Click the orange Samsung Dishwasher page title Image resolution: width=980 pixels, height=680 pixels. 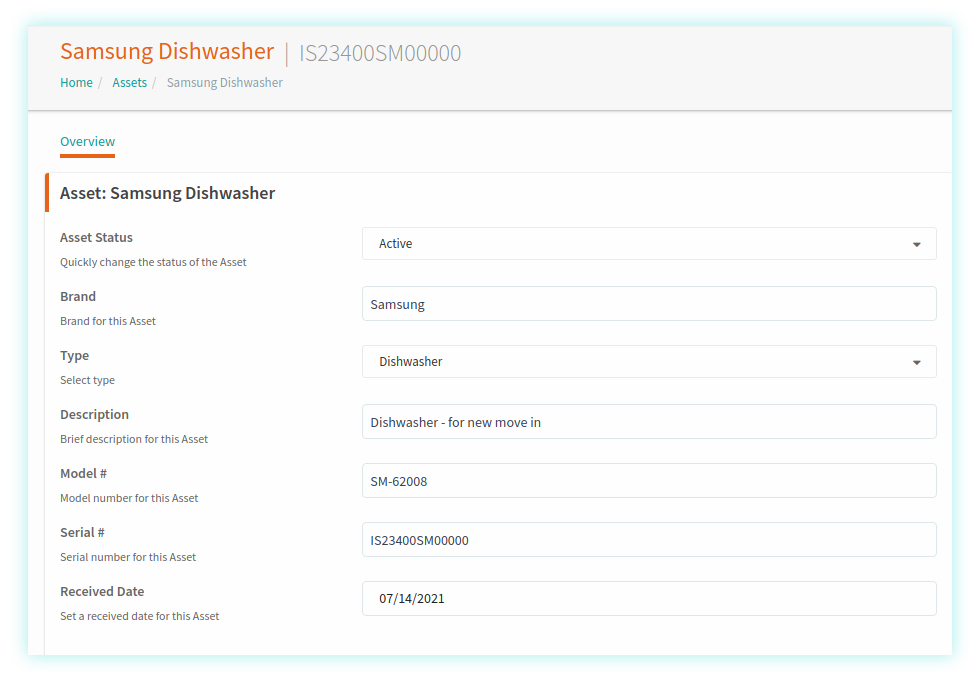pyautogui.click(x=167, y=52)
